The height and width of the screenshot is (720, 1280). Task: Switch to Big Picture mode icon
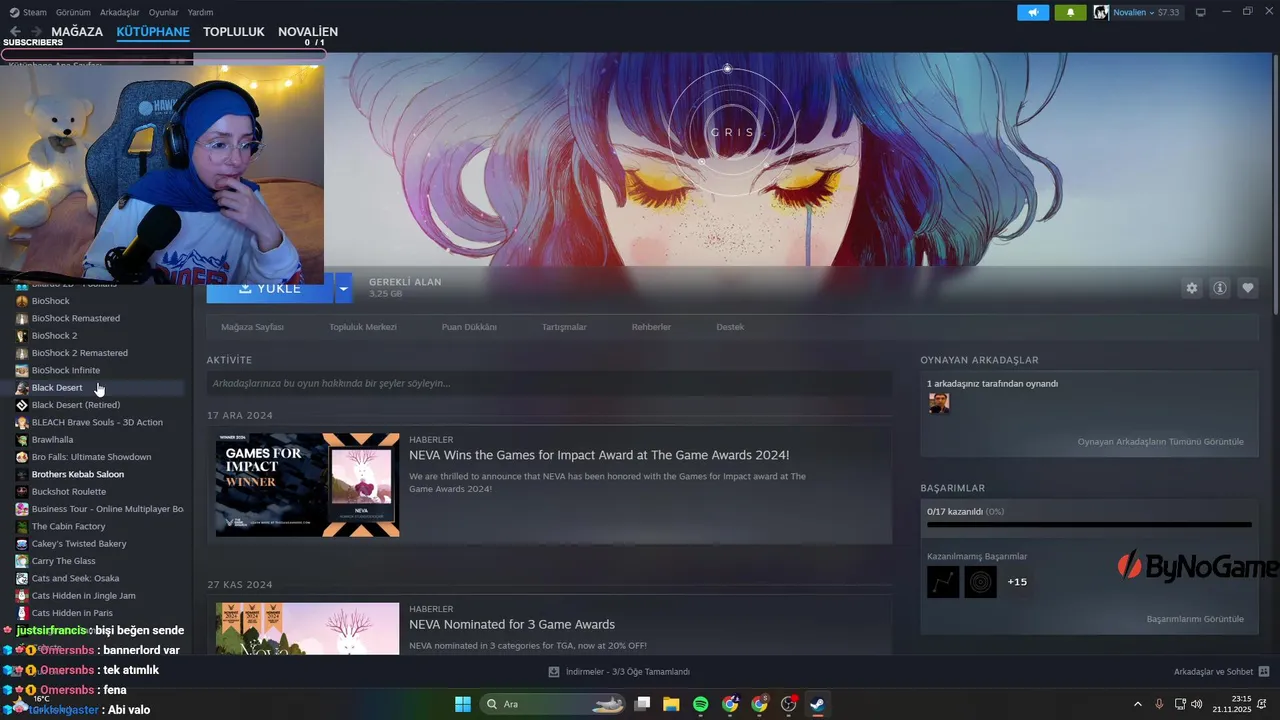point(1201,12)
